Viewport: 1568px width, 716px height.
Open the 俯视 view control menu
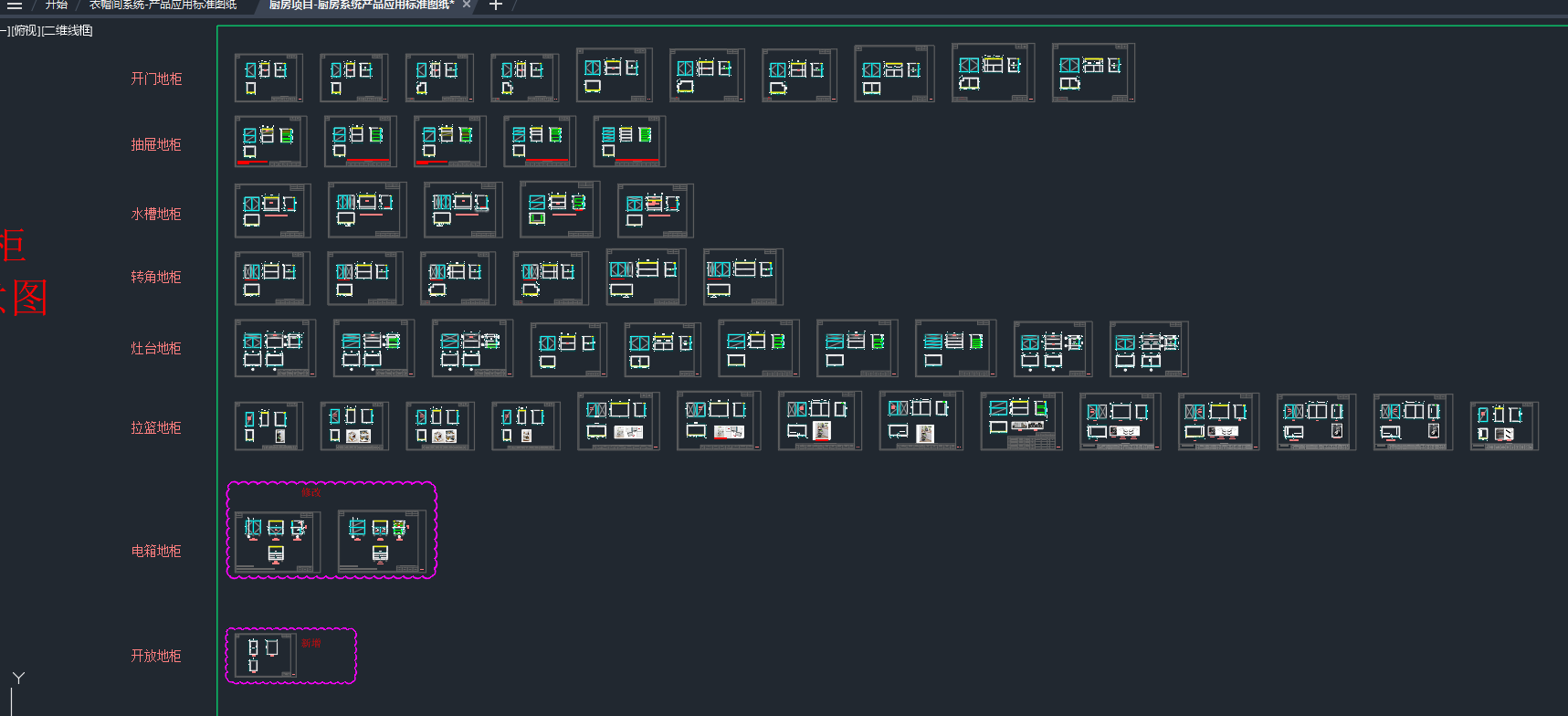click(x=26, y=31)
